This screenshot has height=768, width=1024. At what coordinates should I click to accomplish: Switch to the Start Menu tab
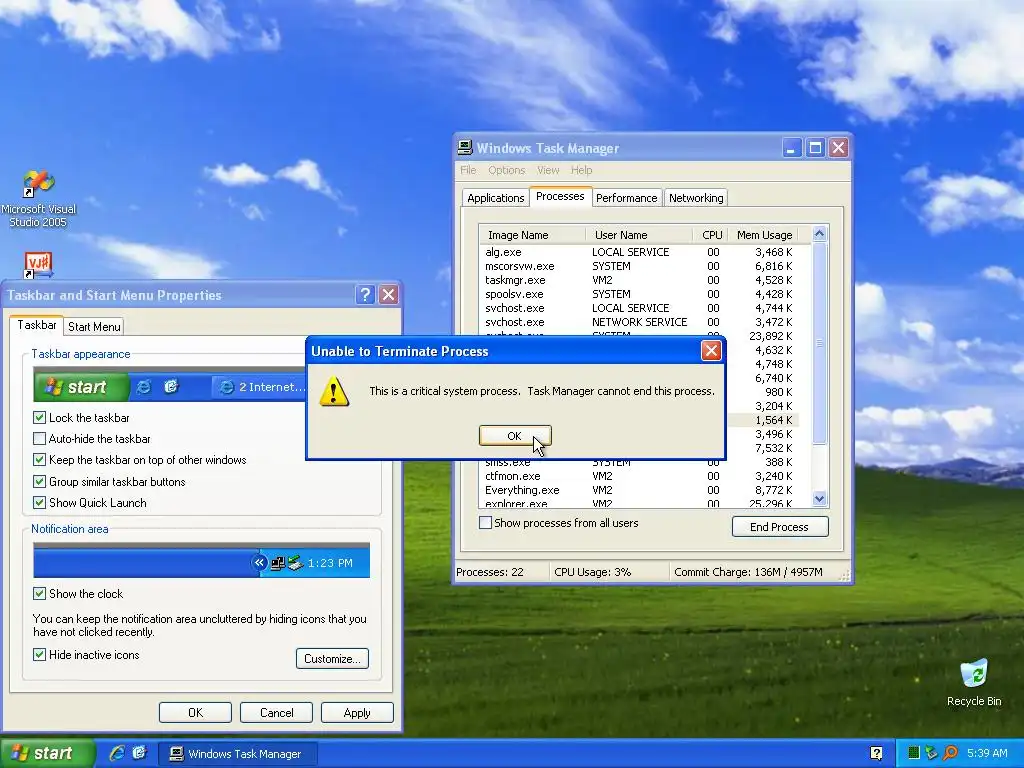[94, 327]
